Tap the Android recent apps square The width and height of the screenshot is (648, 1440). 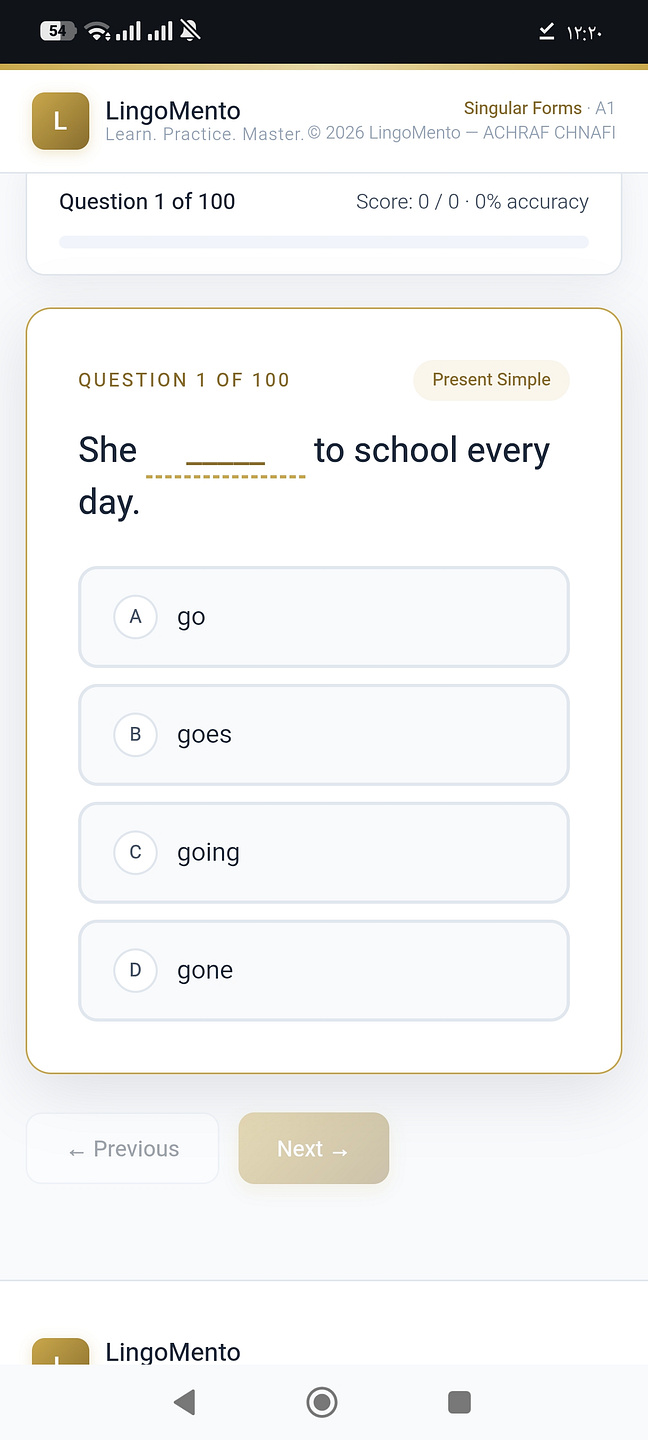460,1402
